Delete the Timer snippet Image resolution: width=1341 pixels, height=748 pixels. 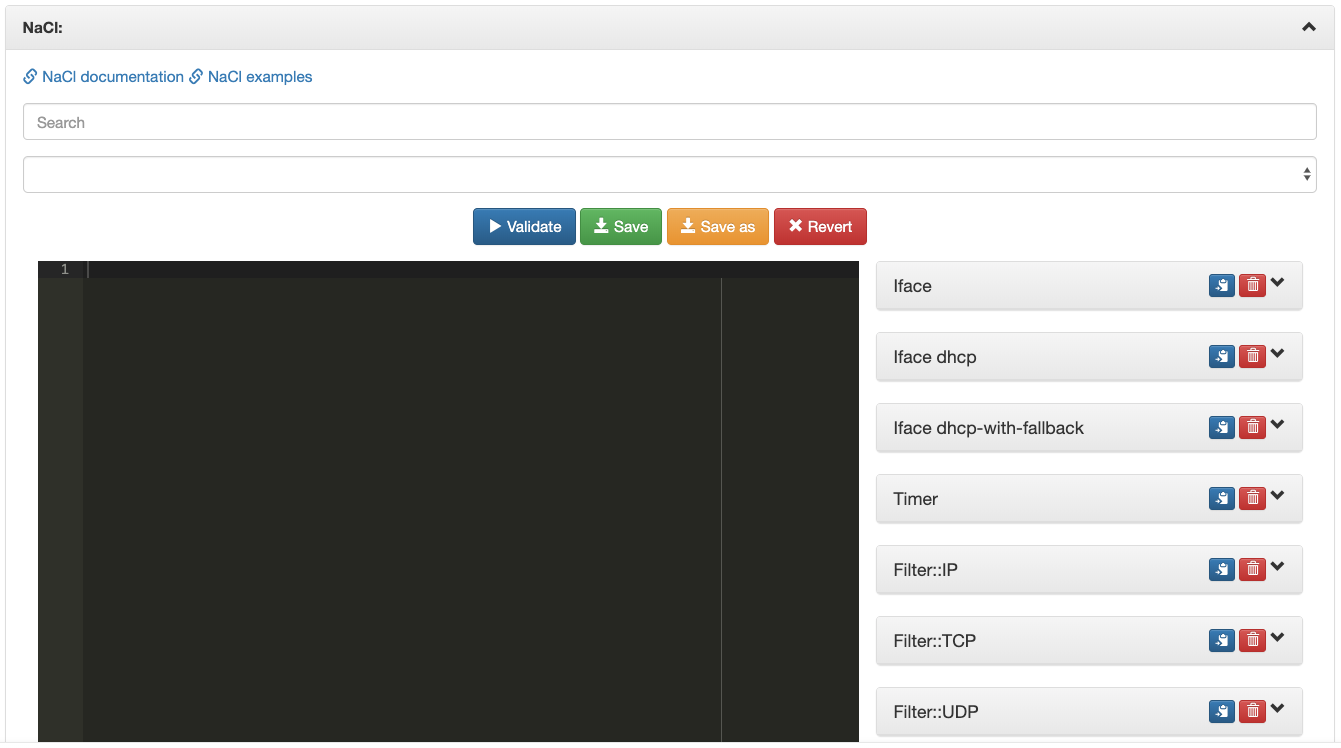click(x=1252, y=498)
